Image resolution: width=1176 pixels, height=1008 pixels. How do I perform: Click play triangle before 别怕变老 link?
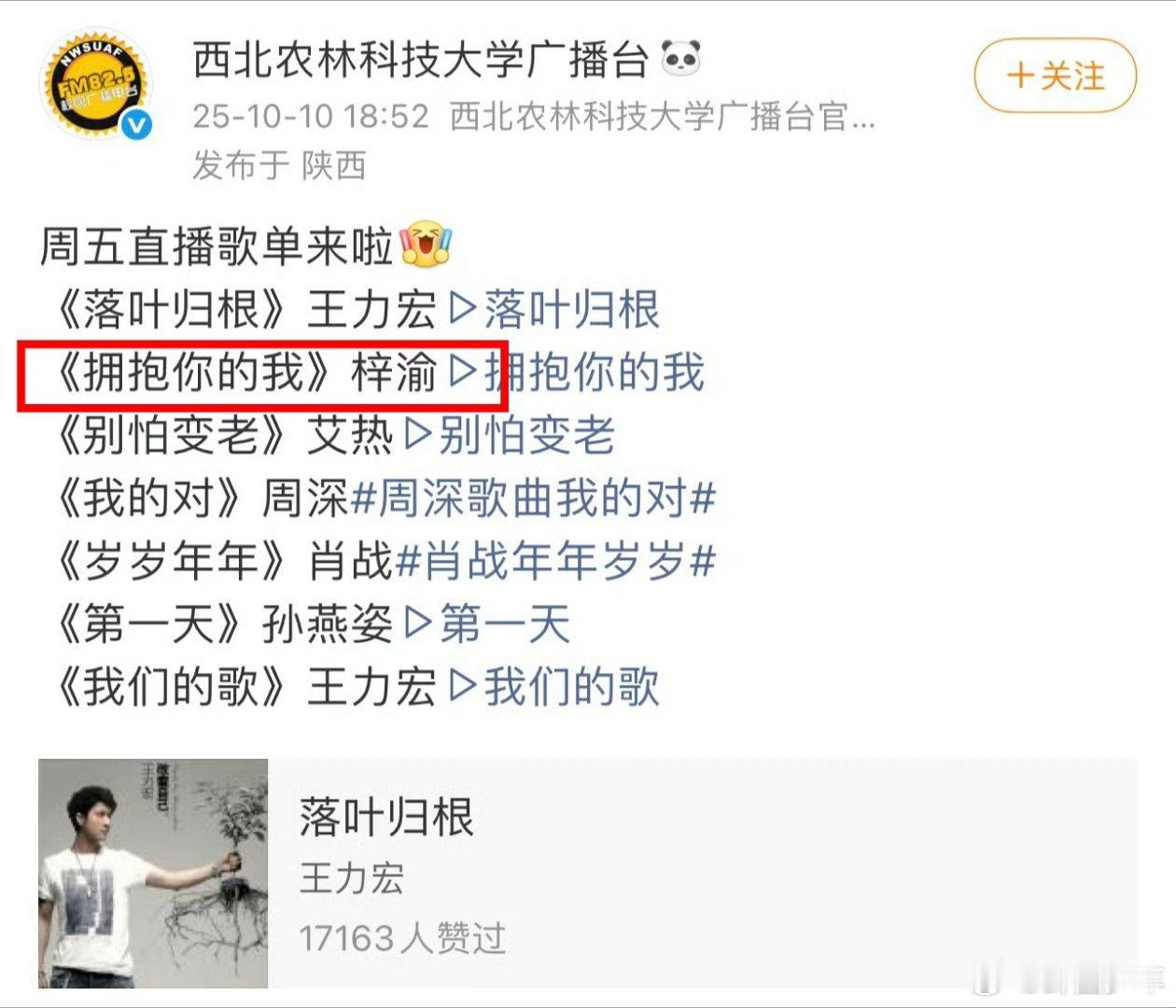click(x=419, y=435)
